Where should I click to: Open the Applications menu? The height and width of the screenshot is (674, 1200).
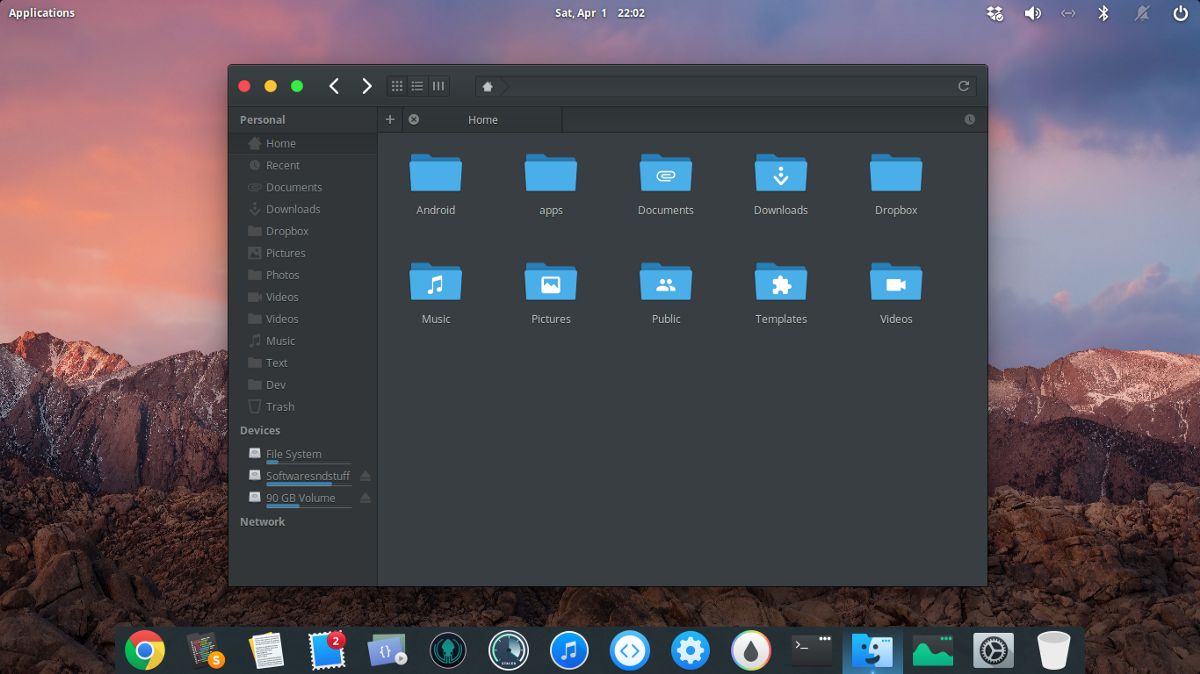42,13
